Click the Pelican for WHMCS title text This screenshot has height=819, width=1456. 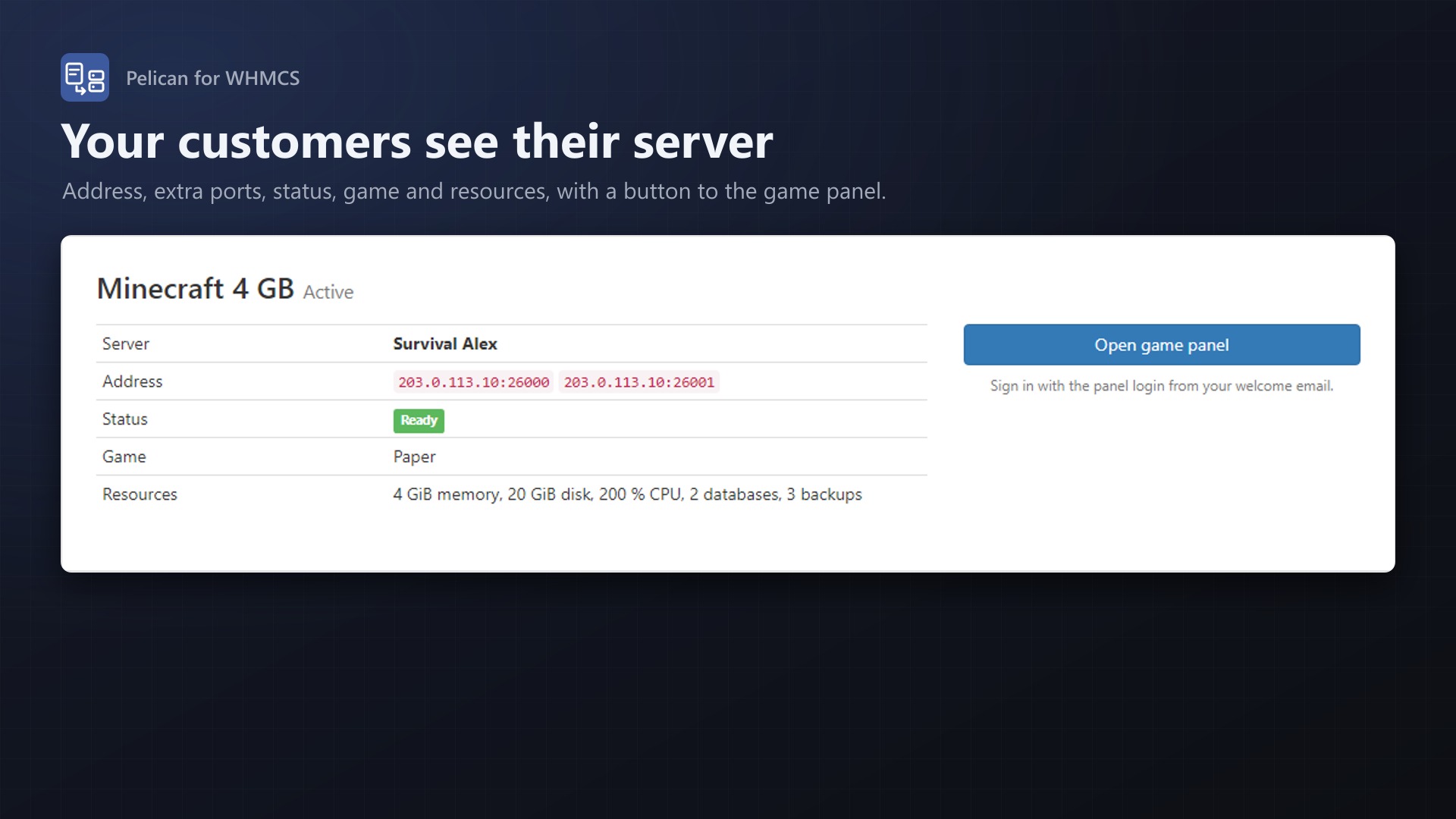pyautogui.click(x=213, y=78)
